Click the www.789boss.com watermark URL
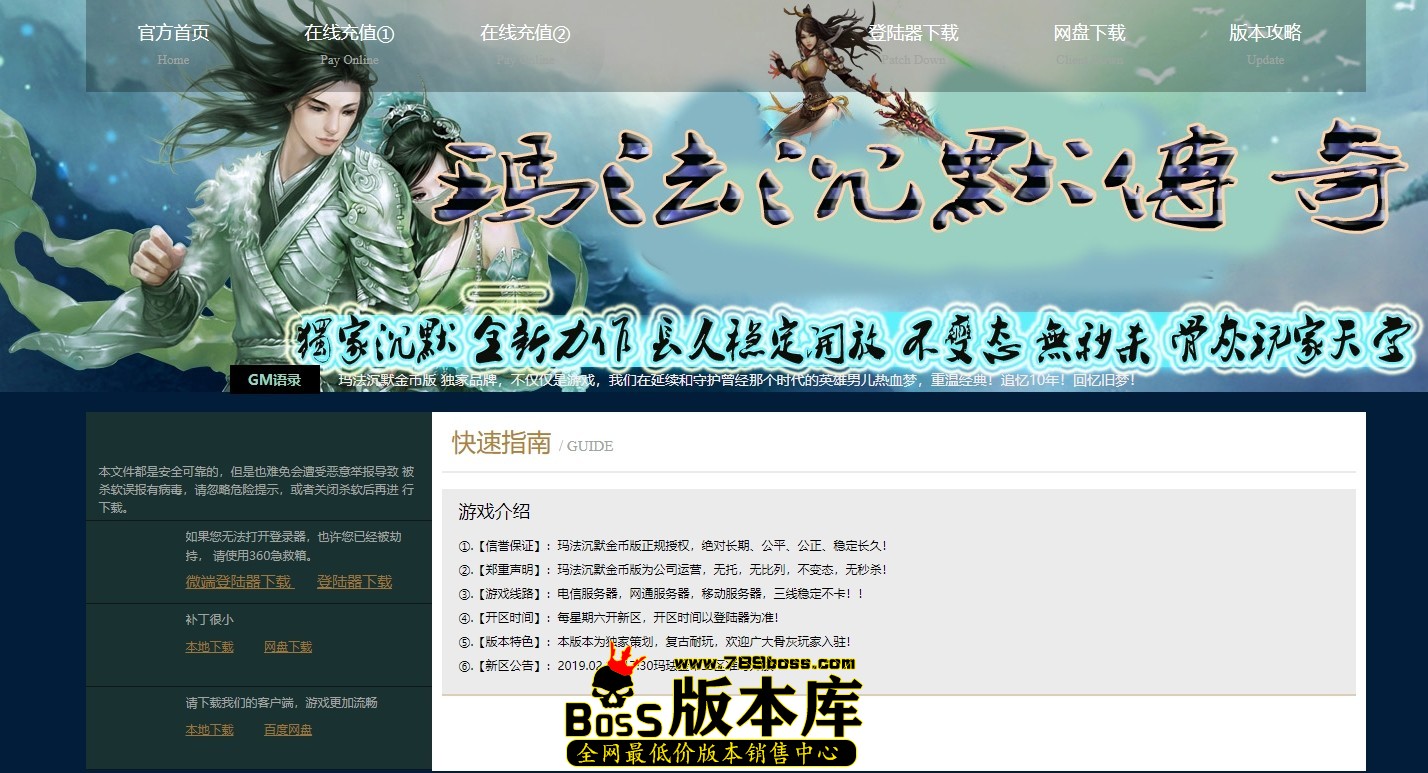 click(765, 663)
